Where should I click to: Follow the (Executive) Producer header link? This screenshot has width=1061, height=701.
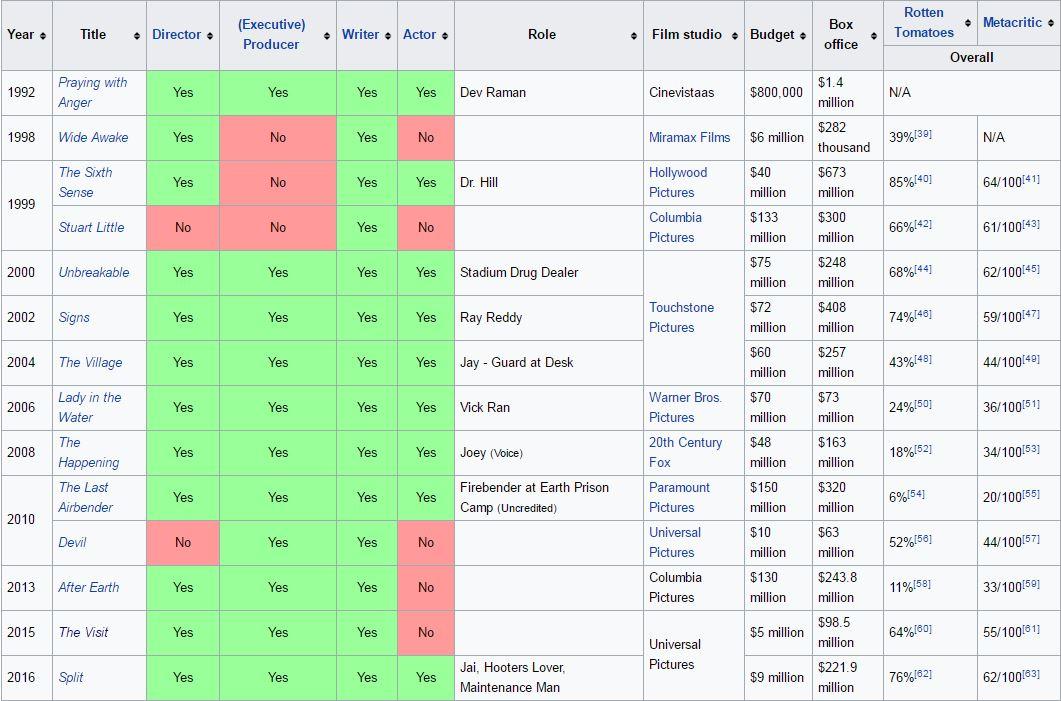[x=271, y=35]
